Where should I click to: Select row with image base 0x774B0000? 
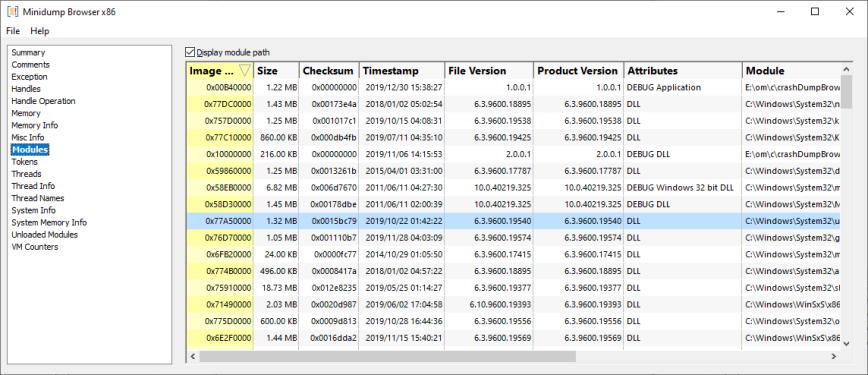point(514,271)
